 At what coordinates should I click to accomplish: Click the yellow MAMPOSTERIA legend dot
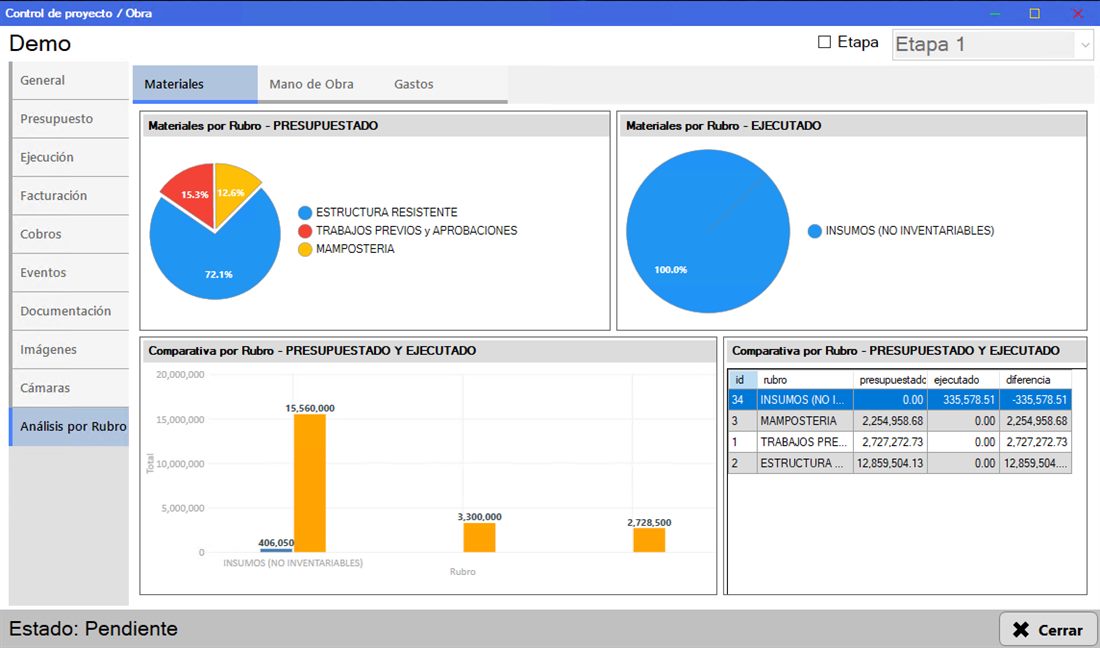point(304,249)
